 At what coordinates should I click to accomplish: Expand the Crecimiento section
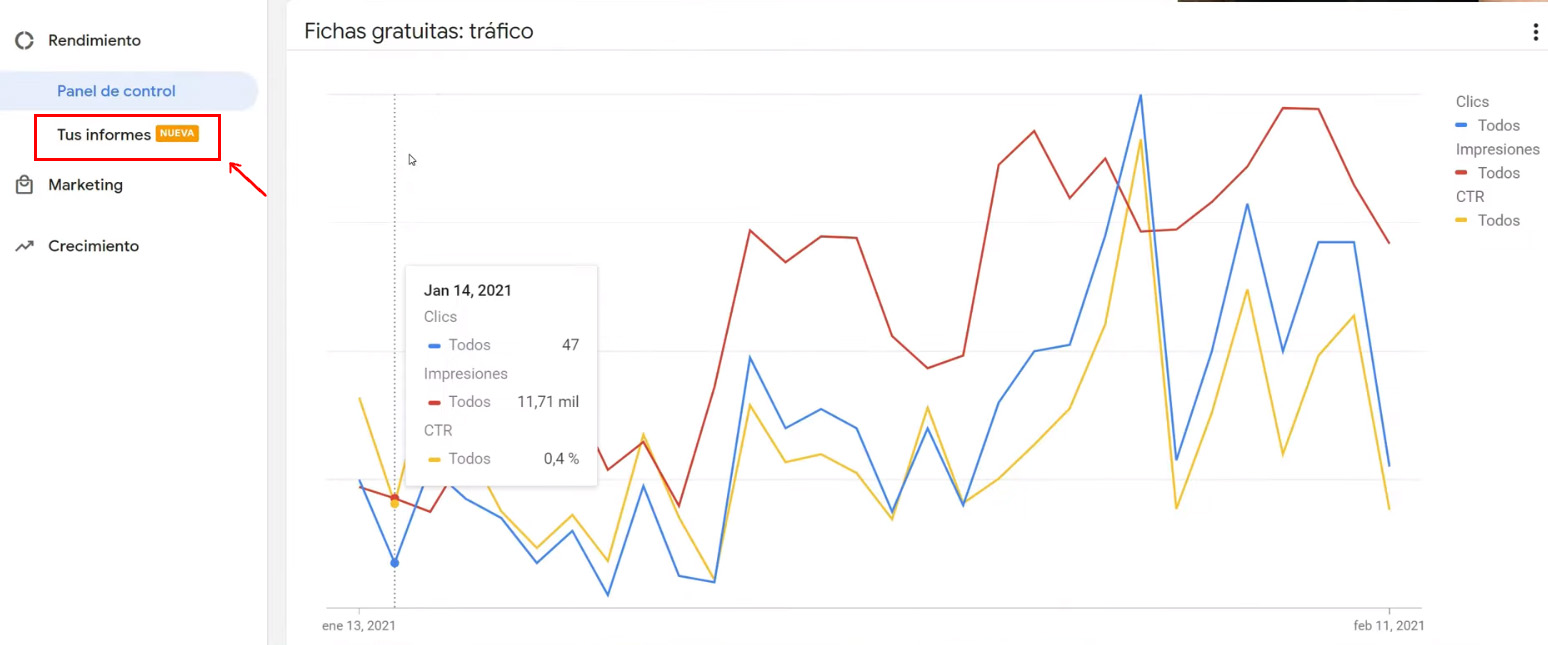[x=93, y=246]
